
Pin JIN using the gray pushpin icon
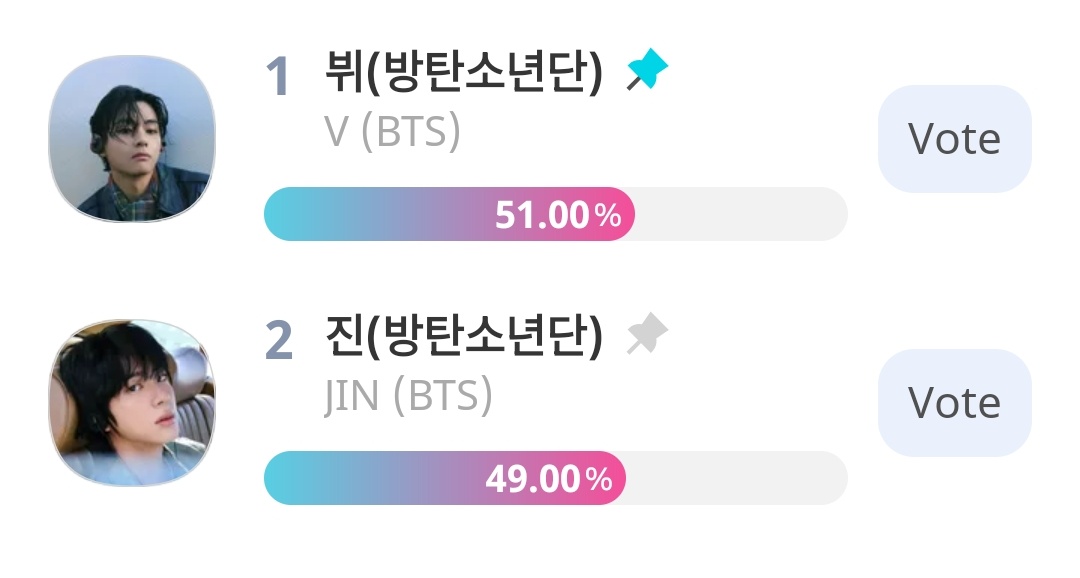tap(647, 333)
